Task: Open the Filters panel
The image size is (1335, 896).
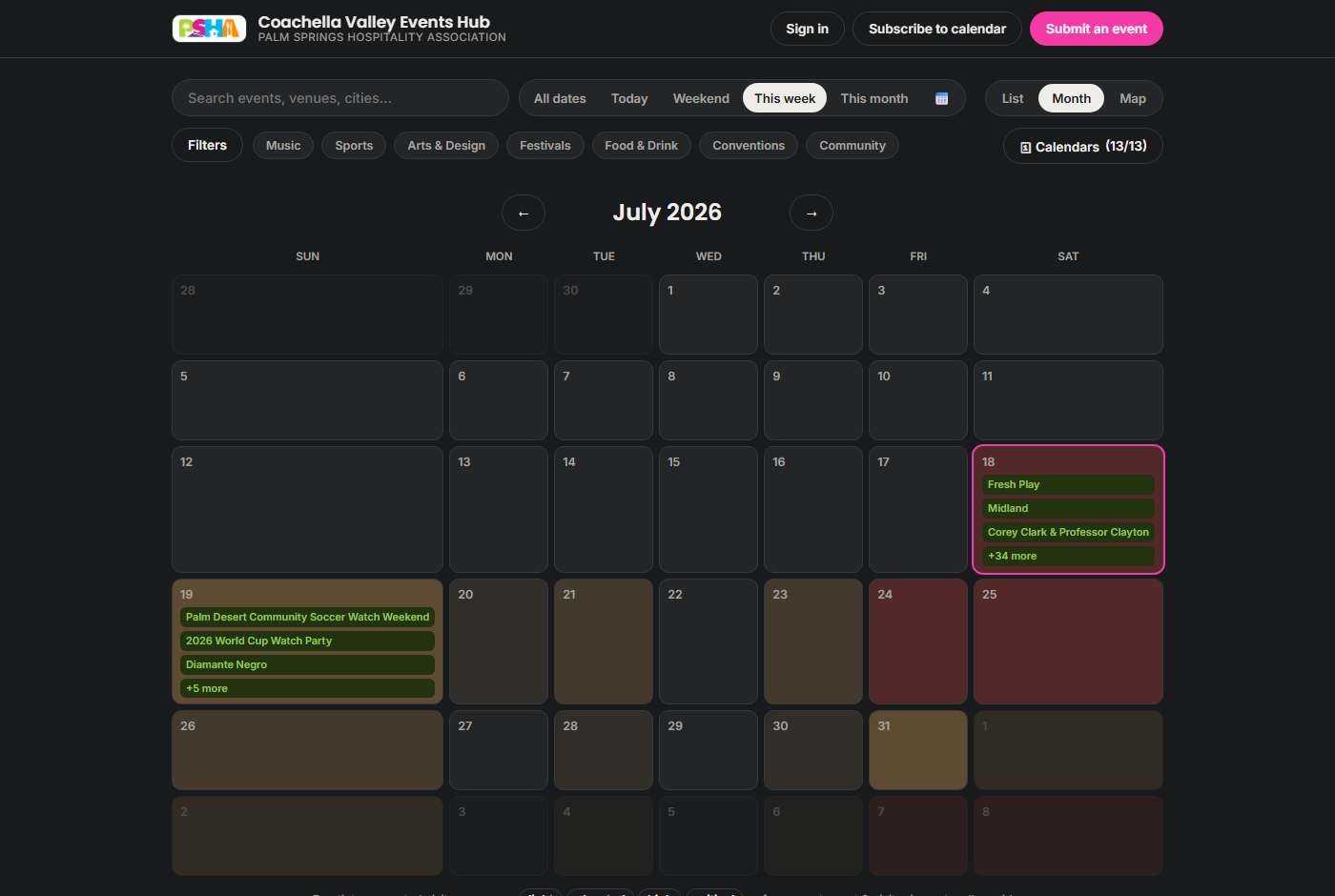Action: (x=207, y=146)
